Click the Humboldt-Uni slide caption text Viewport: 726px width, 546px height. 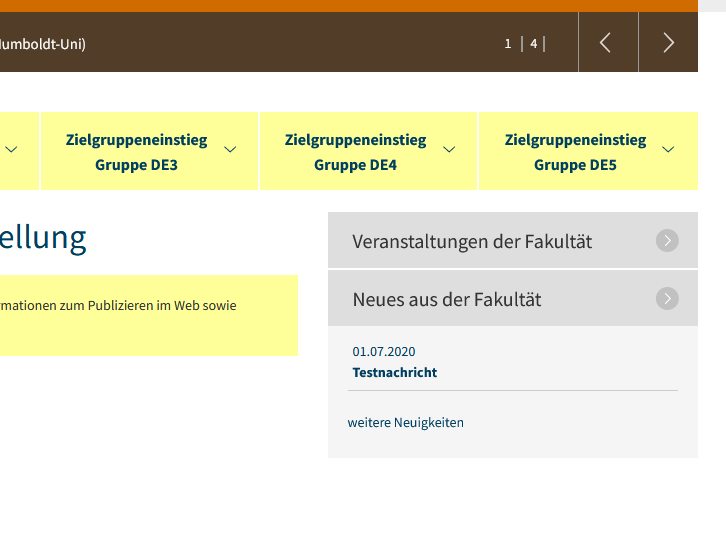pyautogui.click(x=43, y=44)
